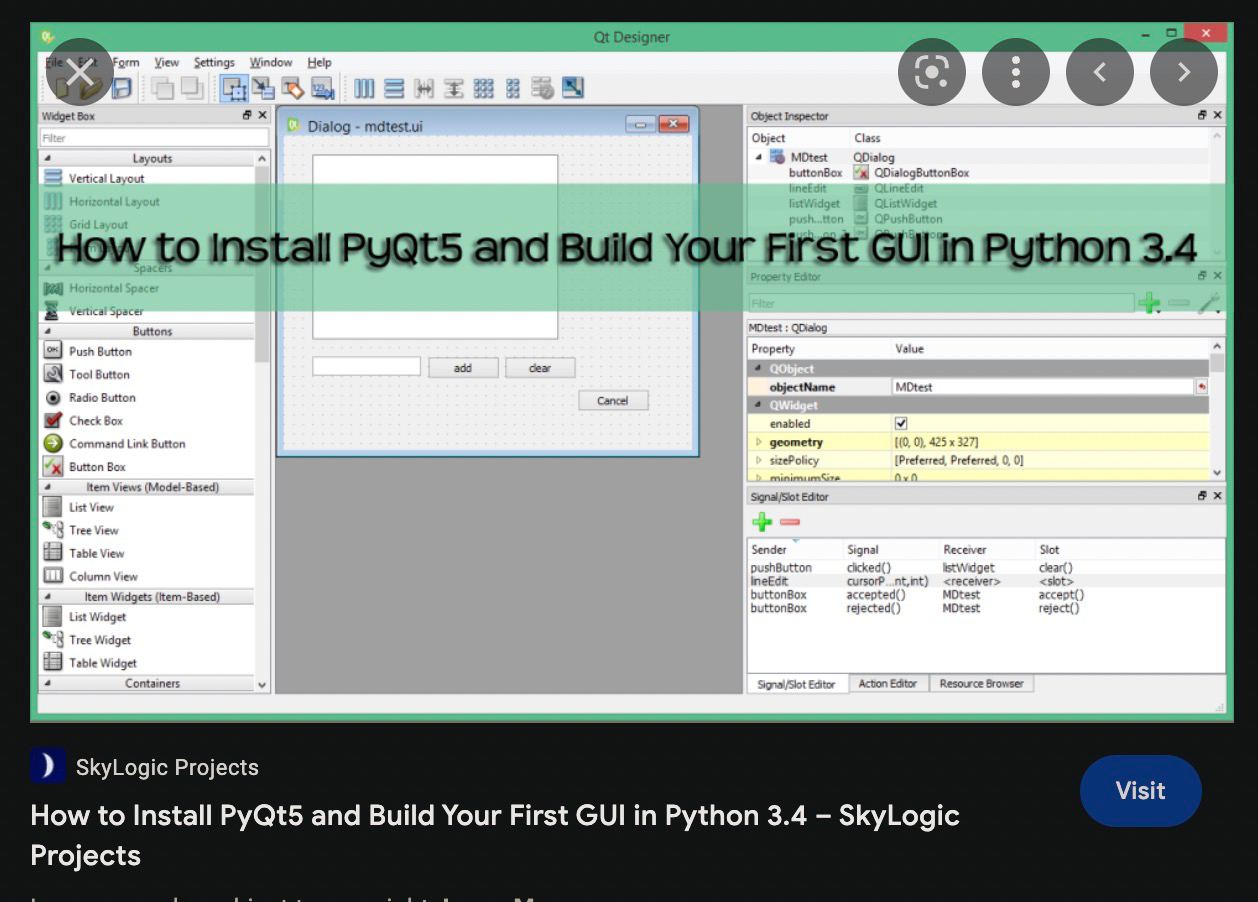The height and width of the screenshot is (902, 1258).
Task: Select Radio Button widget in Widget Box
Action: 102,397
